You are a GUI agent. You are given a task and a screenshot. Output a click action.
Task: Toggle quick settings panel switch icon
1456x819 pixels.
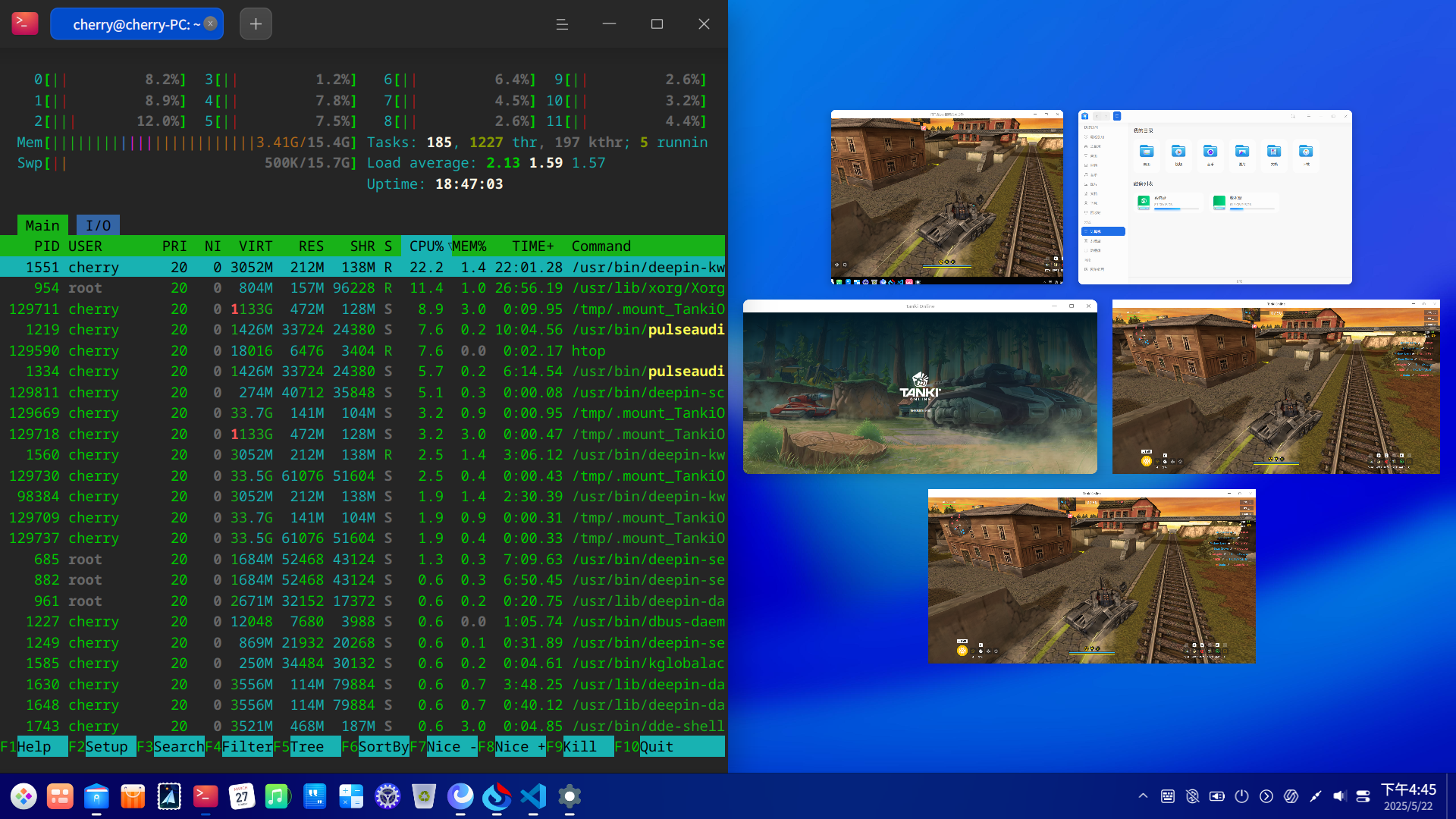[x=1363, y=796]
